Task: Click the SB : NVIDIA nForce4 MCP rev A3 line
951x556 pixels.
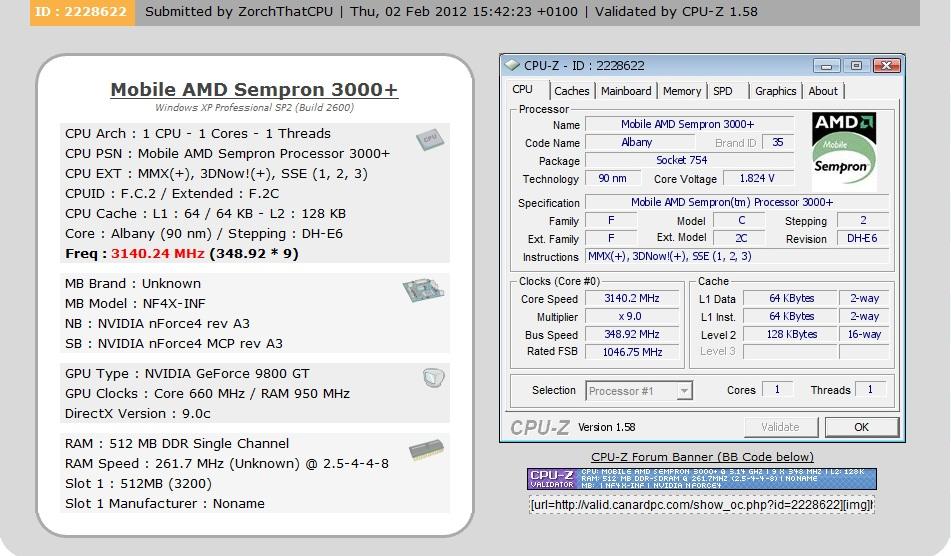Action: click(174, 344)
